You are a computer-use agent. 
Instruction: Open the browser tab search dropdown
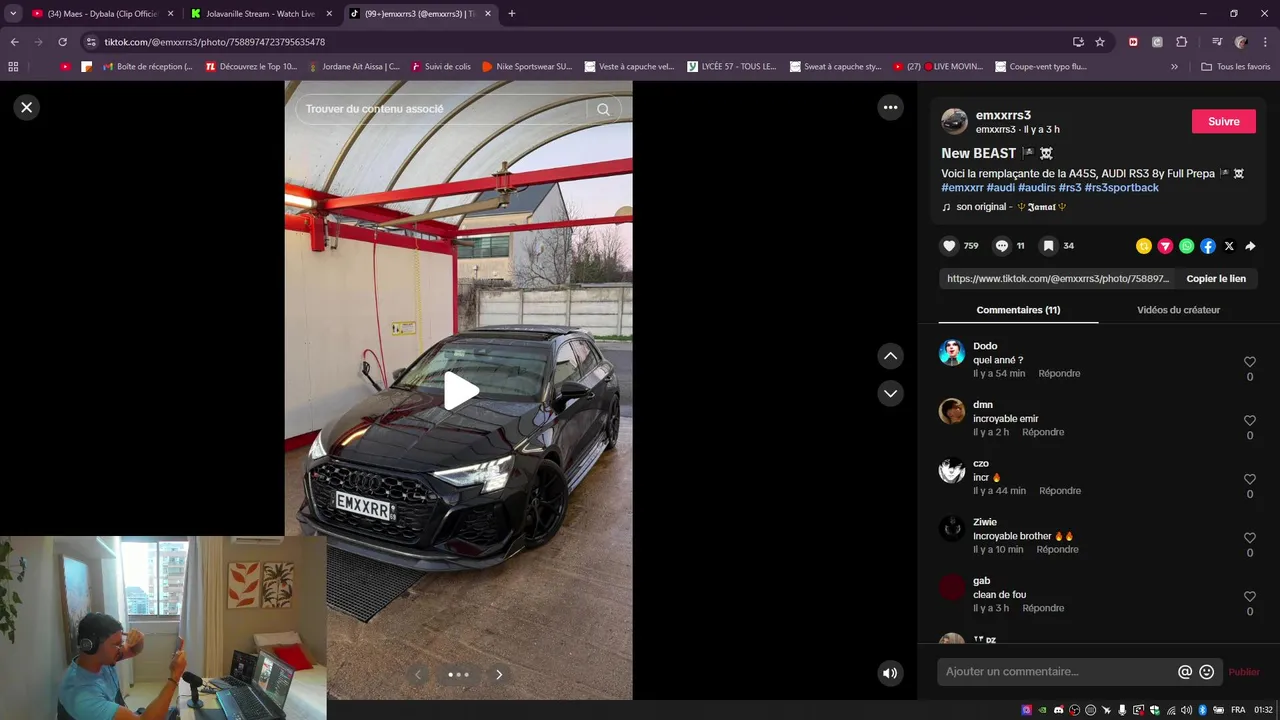13,14
